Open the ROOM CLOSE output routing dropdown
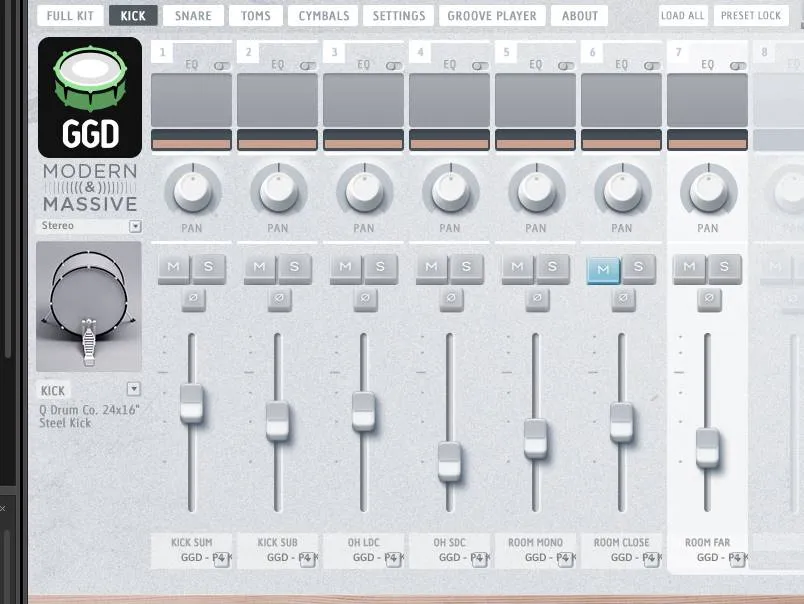 [650, 559]
